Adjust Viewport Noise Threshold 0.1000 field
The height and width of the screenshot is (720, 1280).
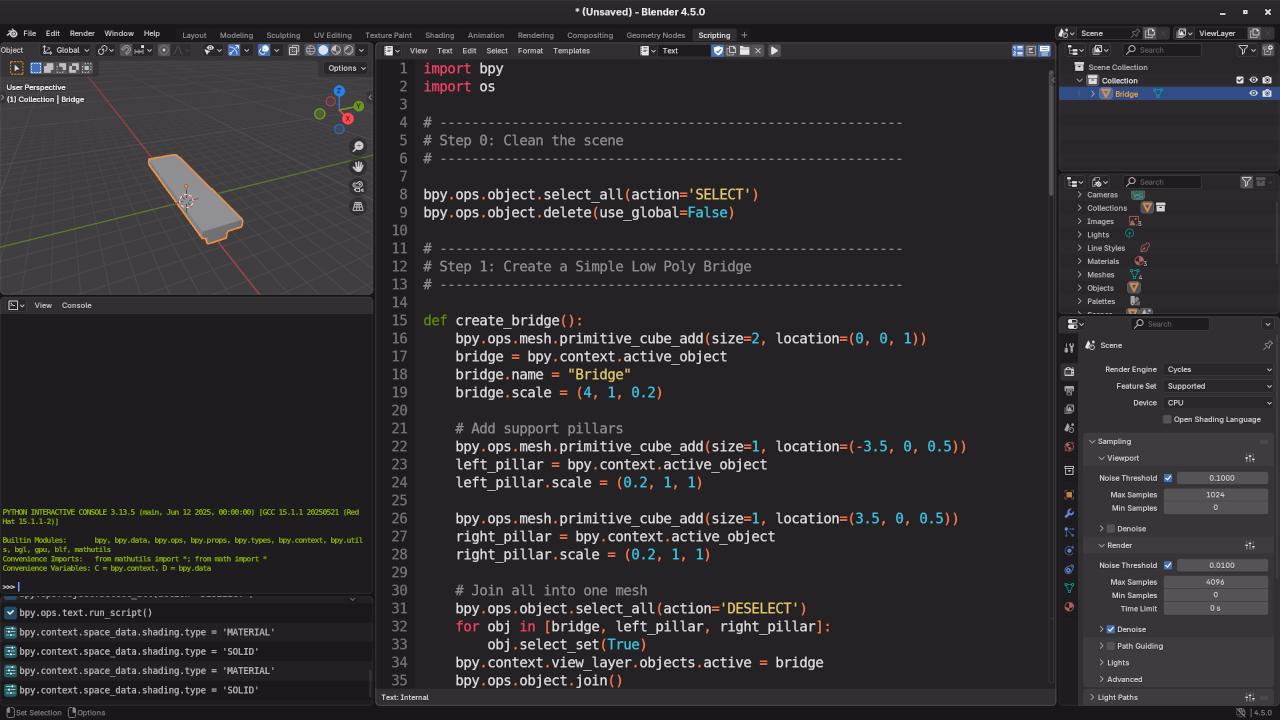1221,478
